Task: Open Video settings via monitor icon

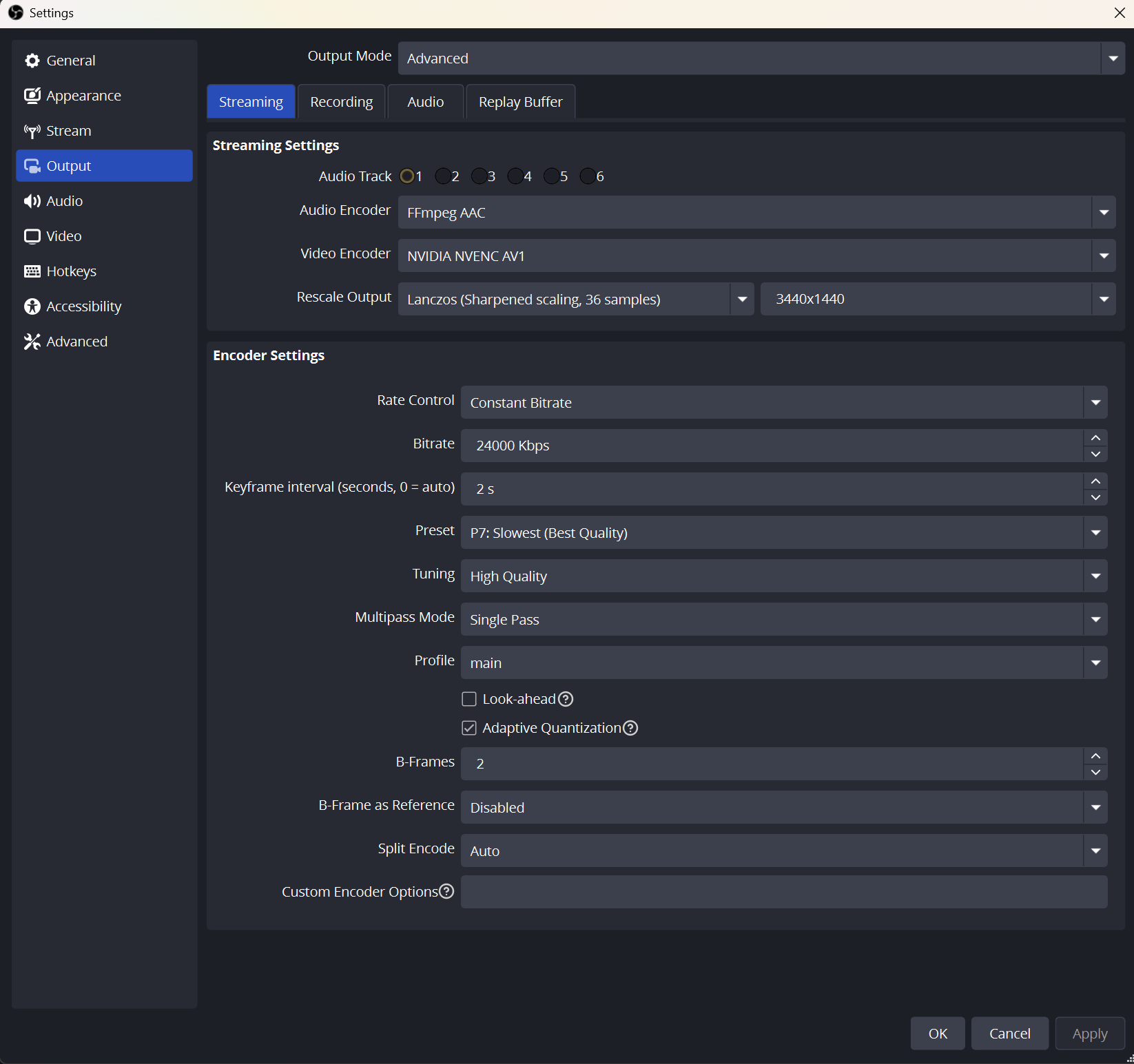Action: coord(32,236)
